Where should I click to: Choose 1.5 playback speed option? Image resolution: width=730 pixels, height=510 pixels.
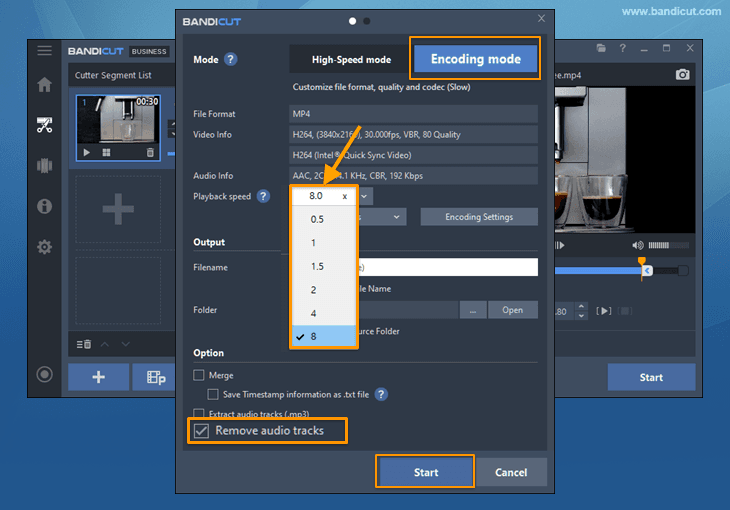317,266
